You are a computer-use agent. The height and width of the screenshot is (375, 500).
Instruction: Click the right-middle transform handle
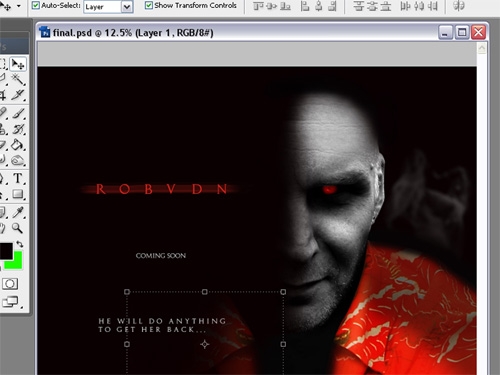click(x=283, y=344)
